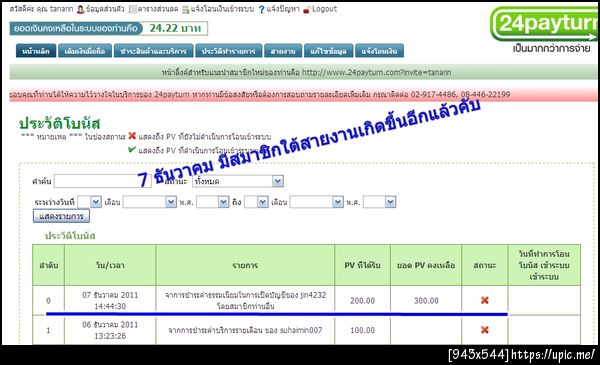Open the แจ้งโอนเงินเข้าระบบ link
Viewport: 600px width, 365px height.
222,9
